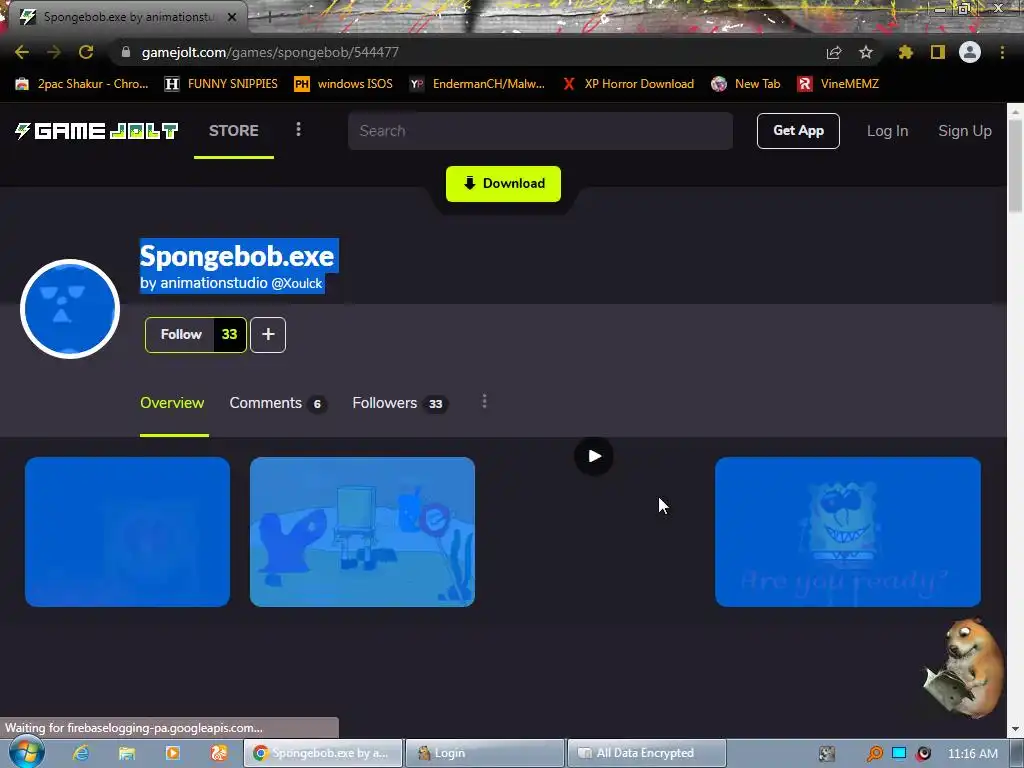This screenshot has width=1024, height=768.
Task: Click the Get App button
Action: point(798,131)
